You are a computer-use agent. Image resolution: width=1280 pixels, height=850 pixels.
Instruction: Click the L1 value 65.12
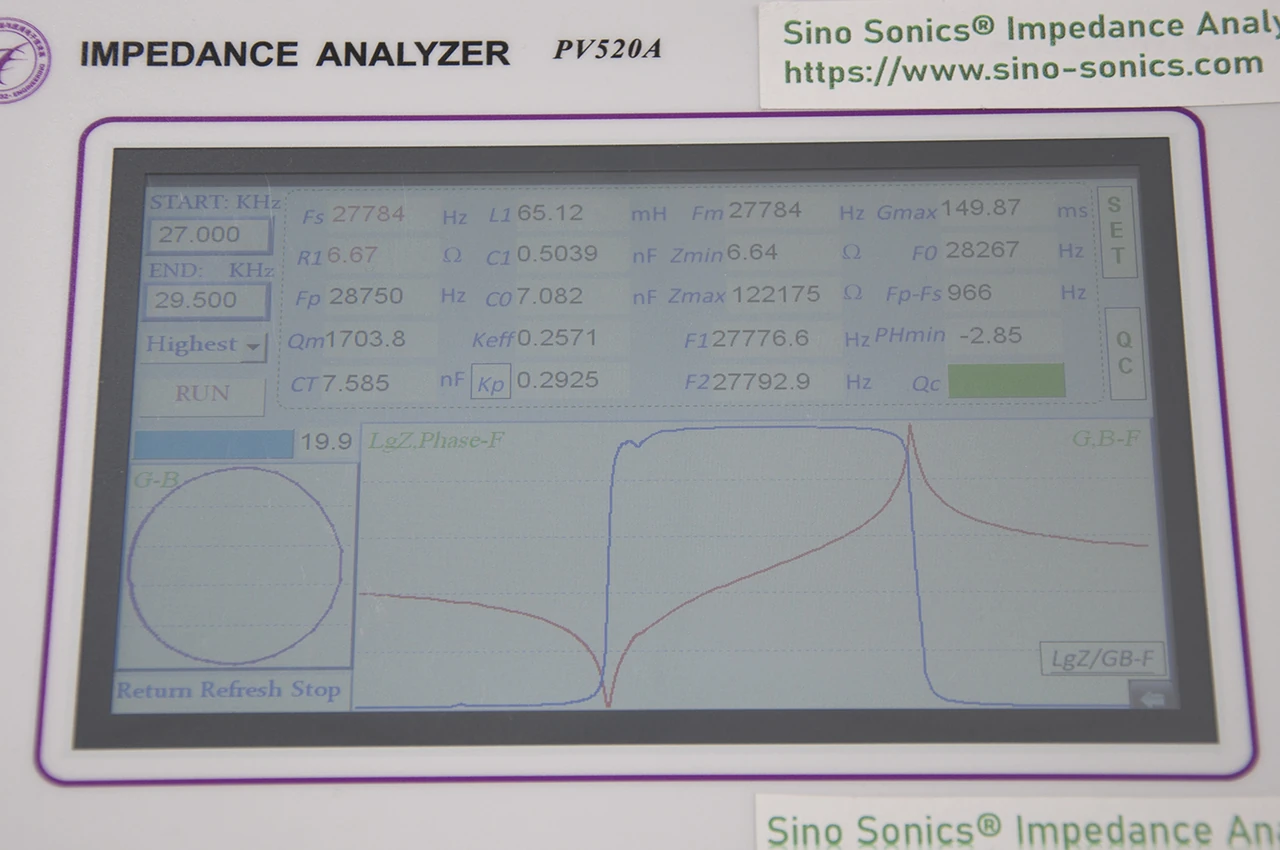(x=550, y=213)
